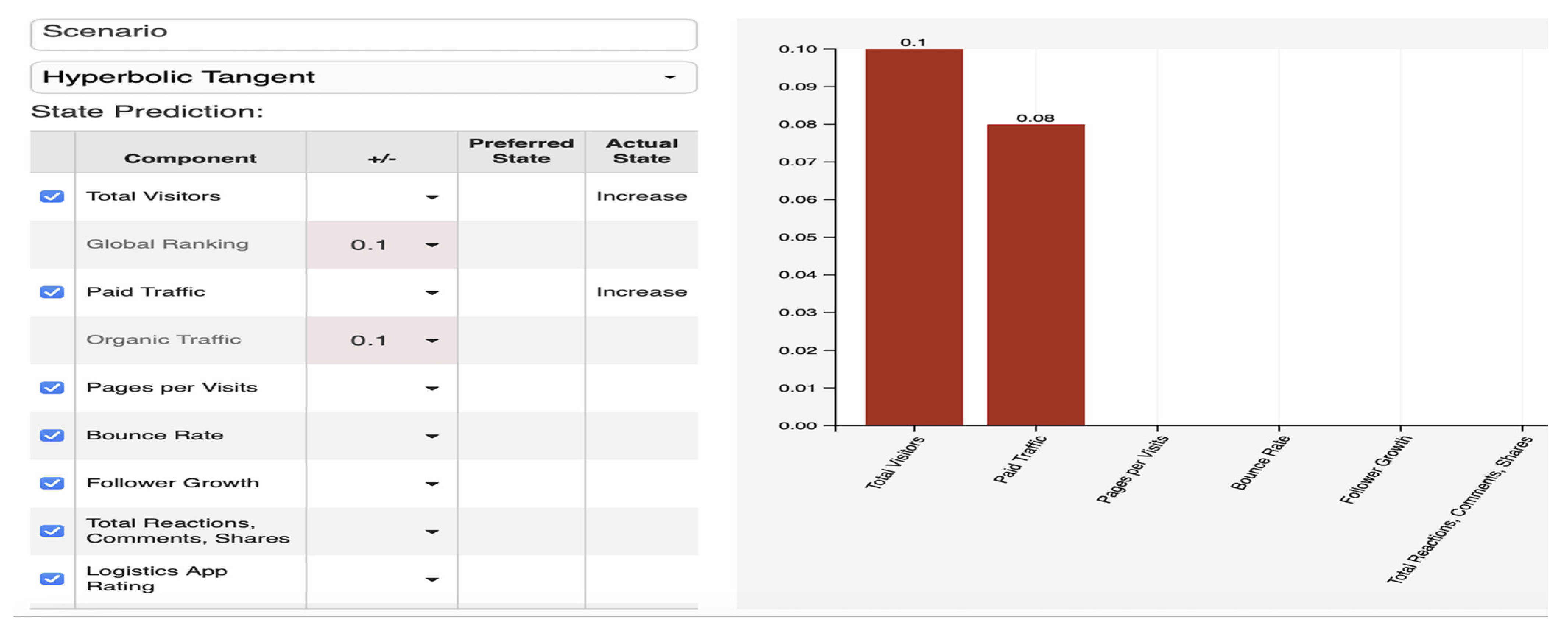Click the Preferred State column header
1568x631 pixels.
(x=521, y=151)
